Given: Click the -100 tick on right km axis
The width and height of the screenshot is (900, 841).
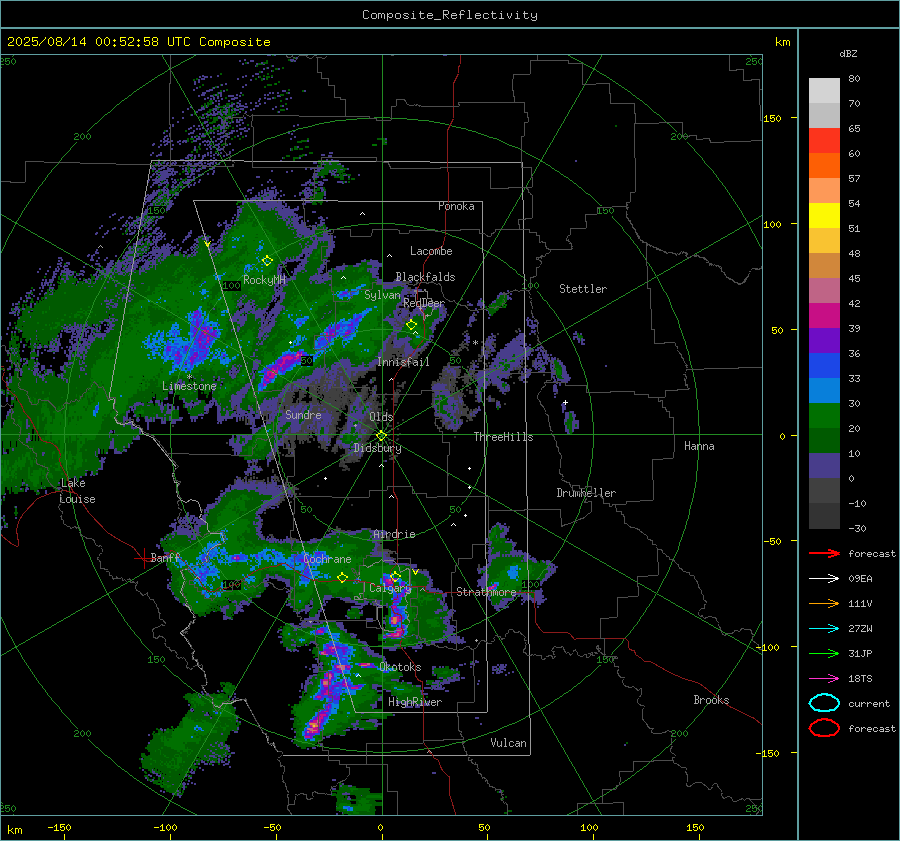Looking at the screenshot, I should click(768, 647).
